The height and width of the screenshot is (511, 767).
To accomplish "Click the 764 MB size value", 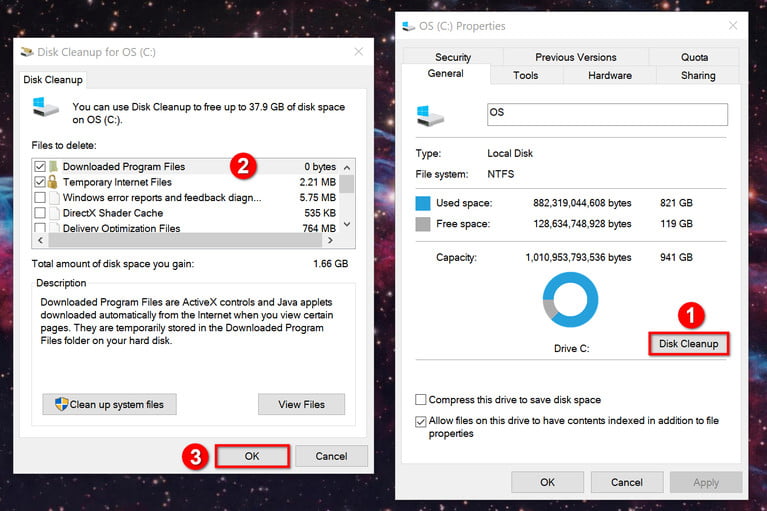I will [319, 228].
